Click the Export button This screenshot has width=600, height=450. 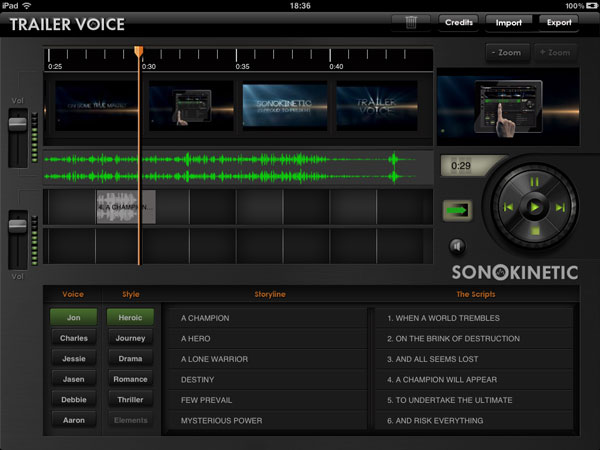click(559, 23)
